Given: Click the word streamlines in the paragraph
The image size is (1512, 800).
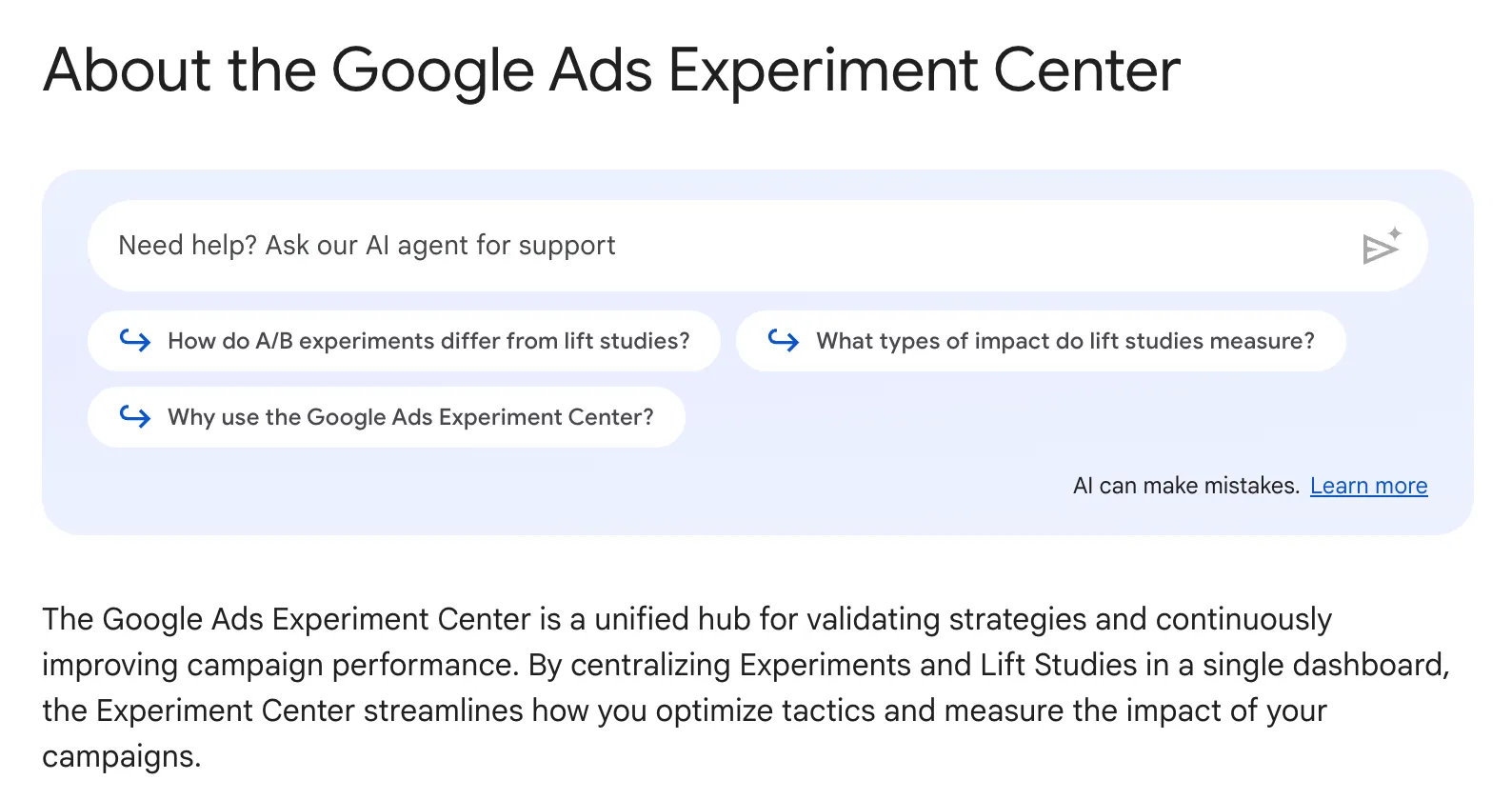Looking at the screenshot, I should [x=444, y=710].
